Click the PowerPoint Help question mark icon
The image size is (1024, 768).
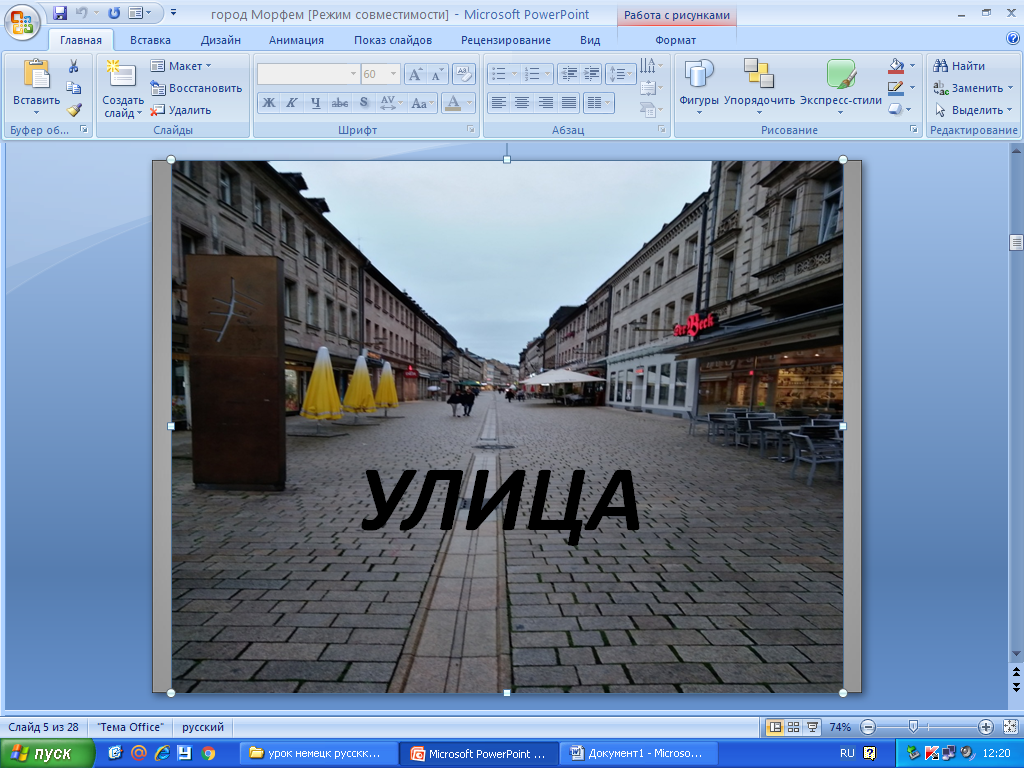point(1013,39)
